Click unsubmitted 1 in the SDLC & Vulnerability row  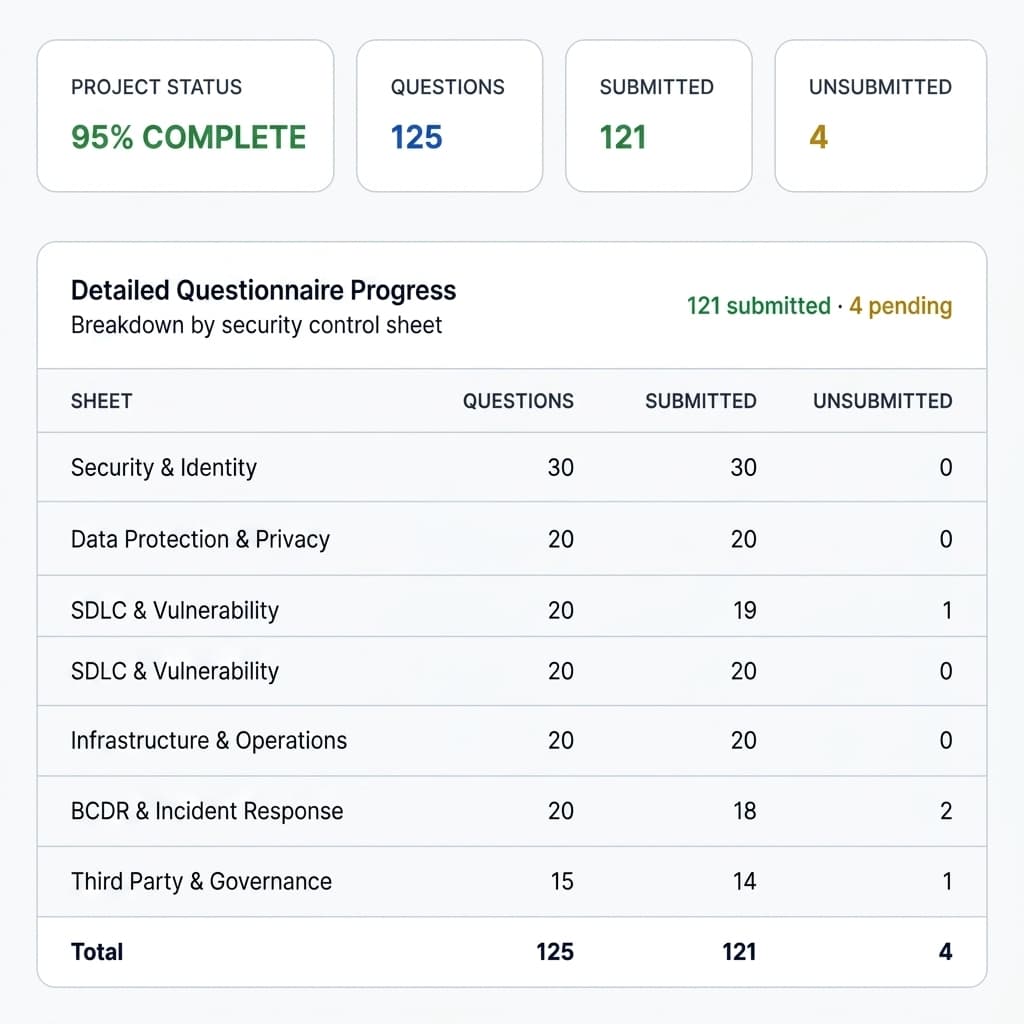pyautogui.click(x=947, y=611)
